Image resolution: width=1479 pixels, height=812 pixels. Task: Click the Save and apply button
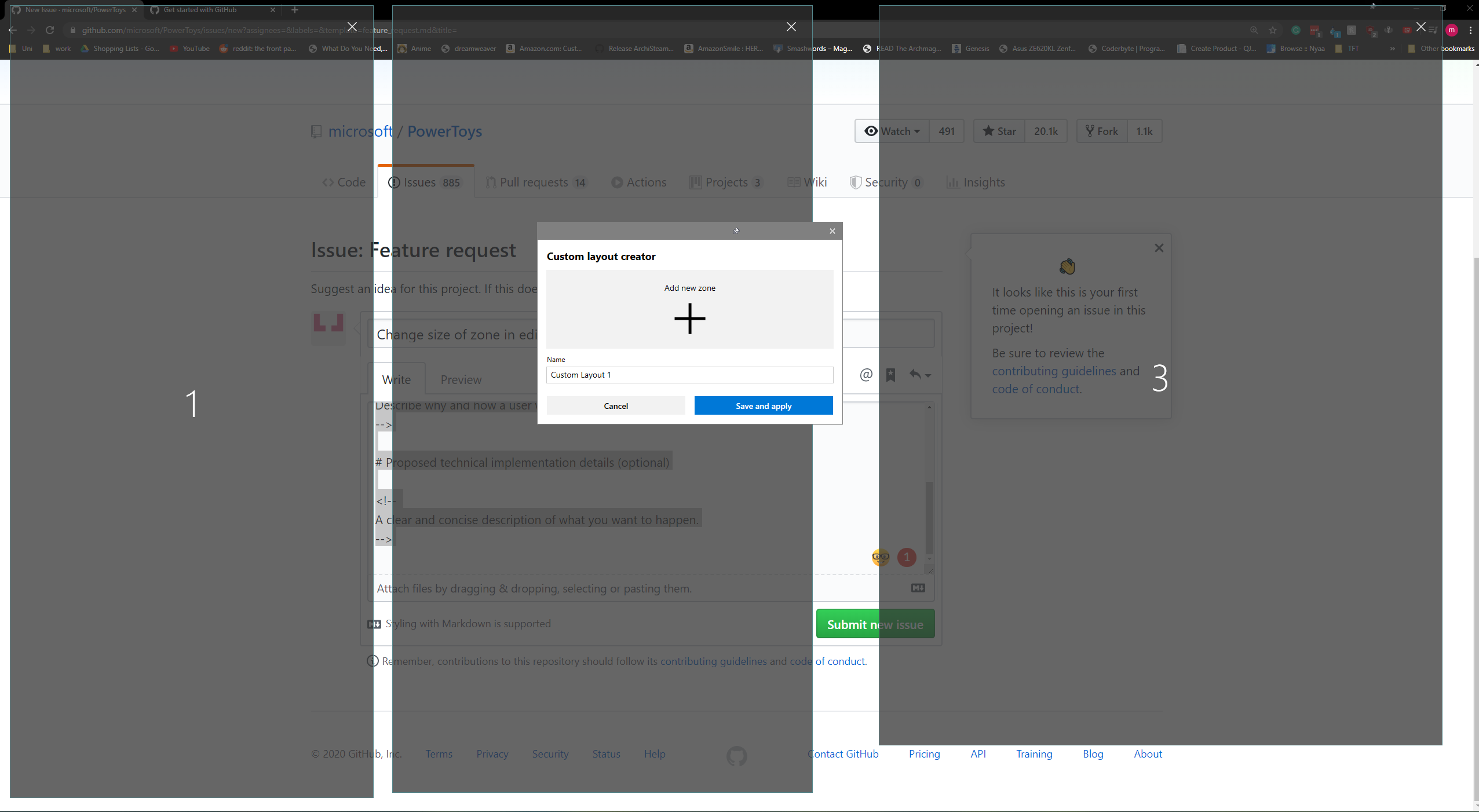click(763, 406)
